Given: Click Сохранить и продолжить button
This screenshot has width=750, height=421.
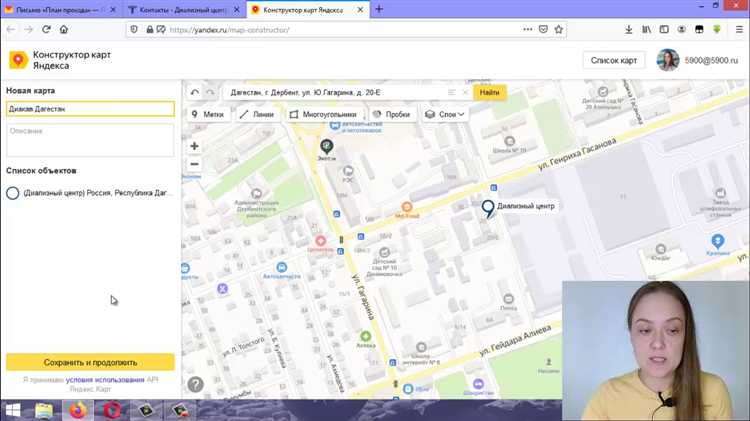Looking at the screenshot, I should (90, 362).
